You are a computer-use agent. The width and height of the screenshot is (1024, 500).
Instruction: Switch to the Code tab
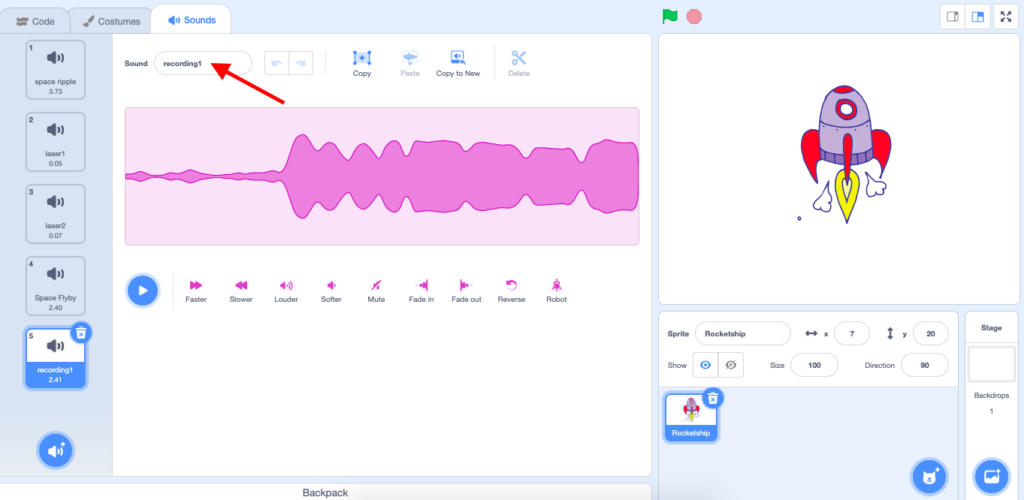(35, 21)
